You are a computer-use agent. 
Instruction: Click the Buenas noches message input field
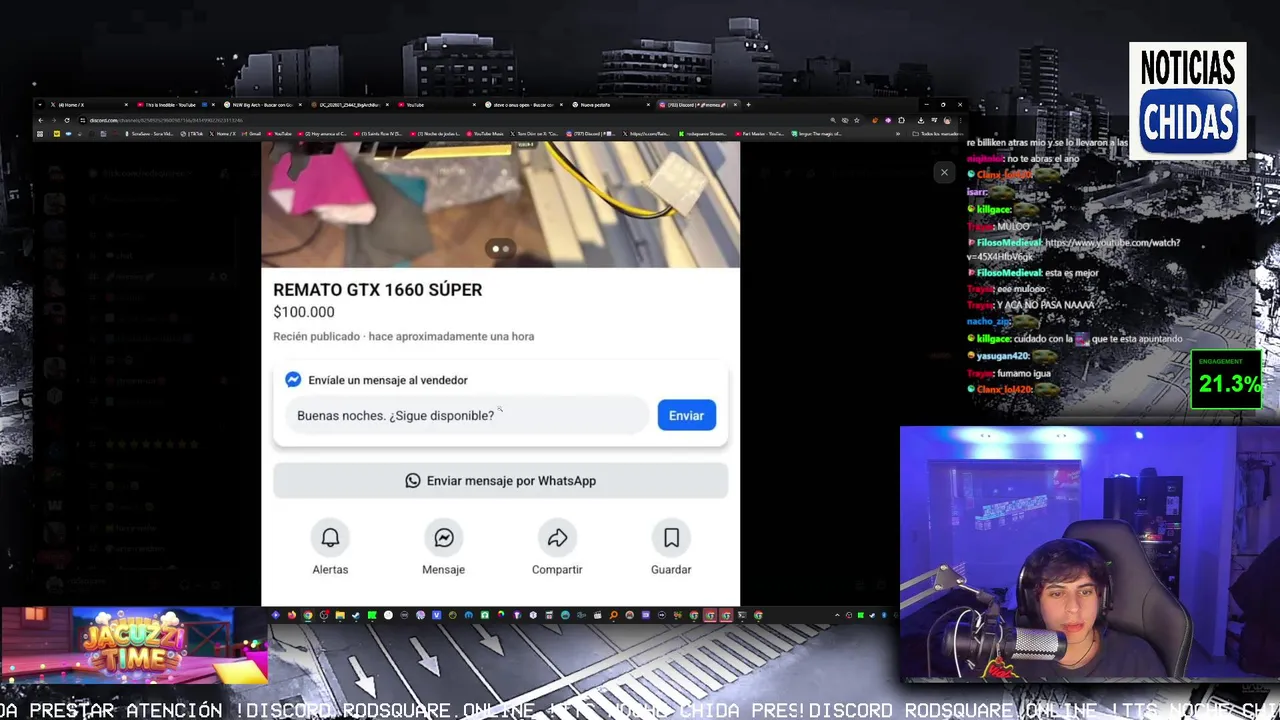(467, 415)
